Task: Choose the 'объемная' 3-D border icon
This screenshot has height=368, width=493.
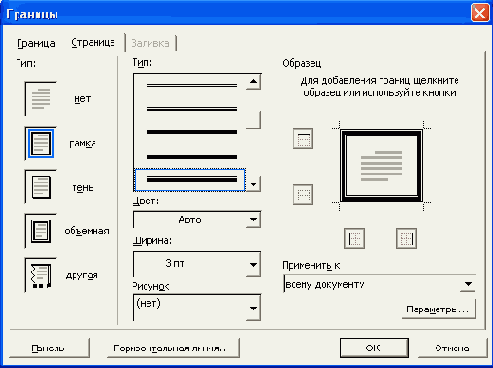Action: coord(41,231)
